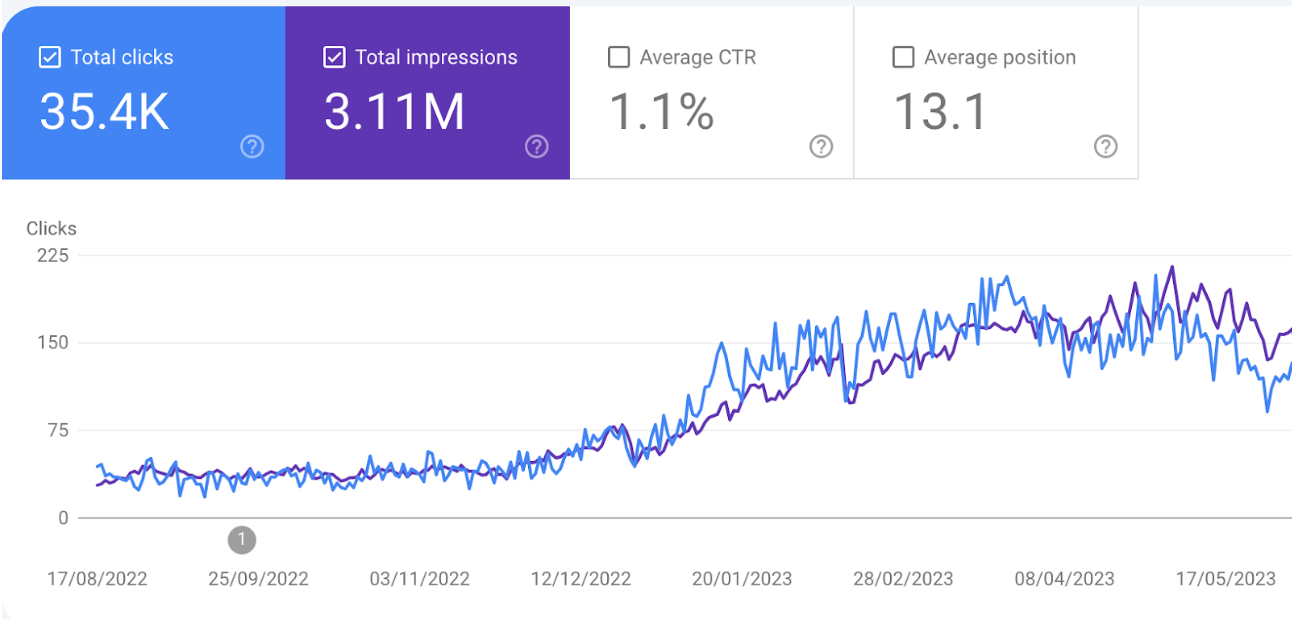Click the 1.1% average CTR value

[x=661, y=110]
